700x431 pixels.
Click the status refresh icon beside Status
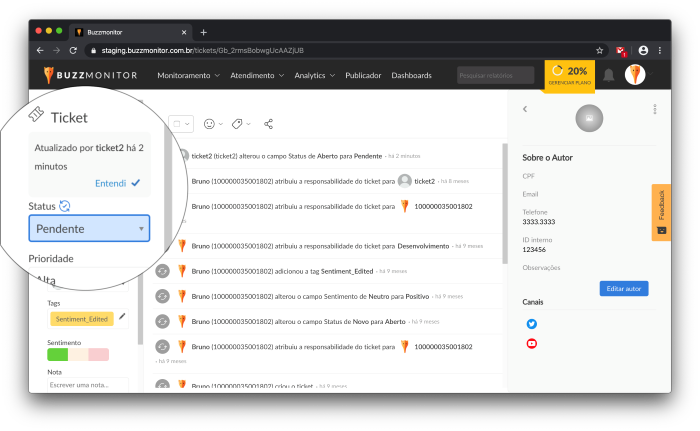(x=65, y=206)
